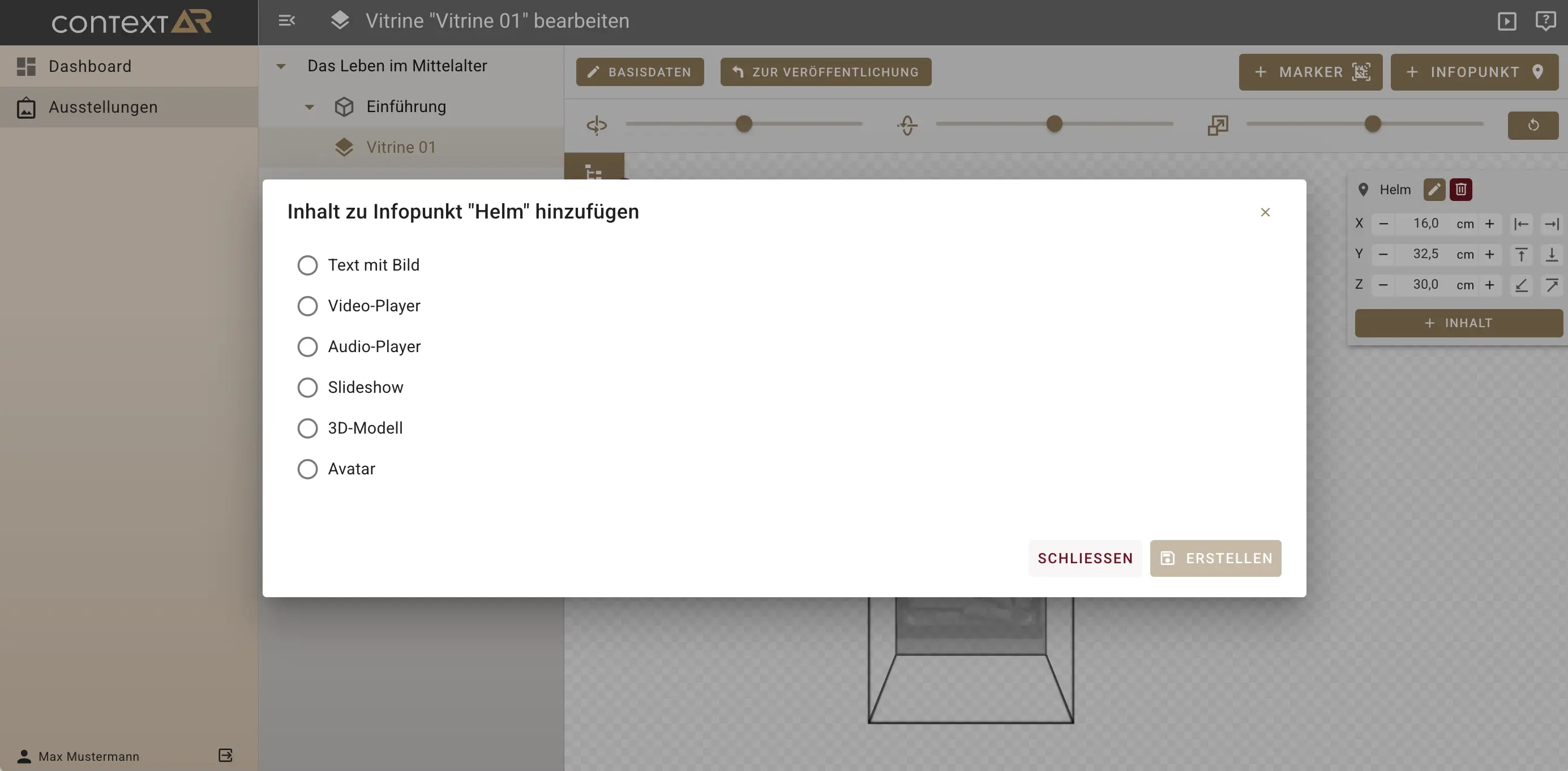The height and width of the screenshot is (771, 1568).
Task: Click the collapse sidebar menu icon
Action: pyautogui.click(x=286, y=21)
